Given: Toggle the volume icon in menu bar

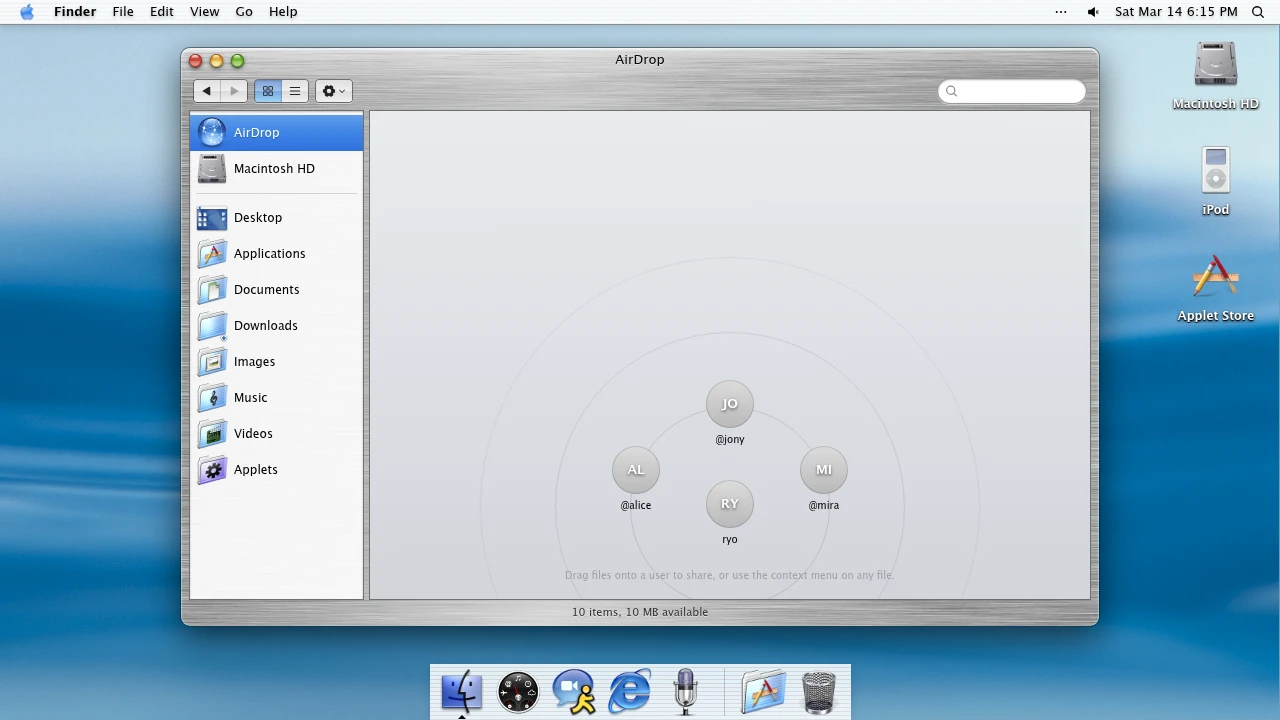Looking at the screenshot, I should pyautogui.click(x=1093, y=12).
